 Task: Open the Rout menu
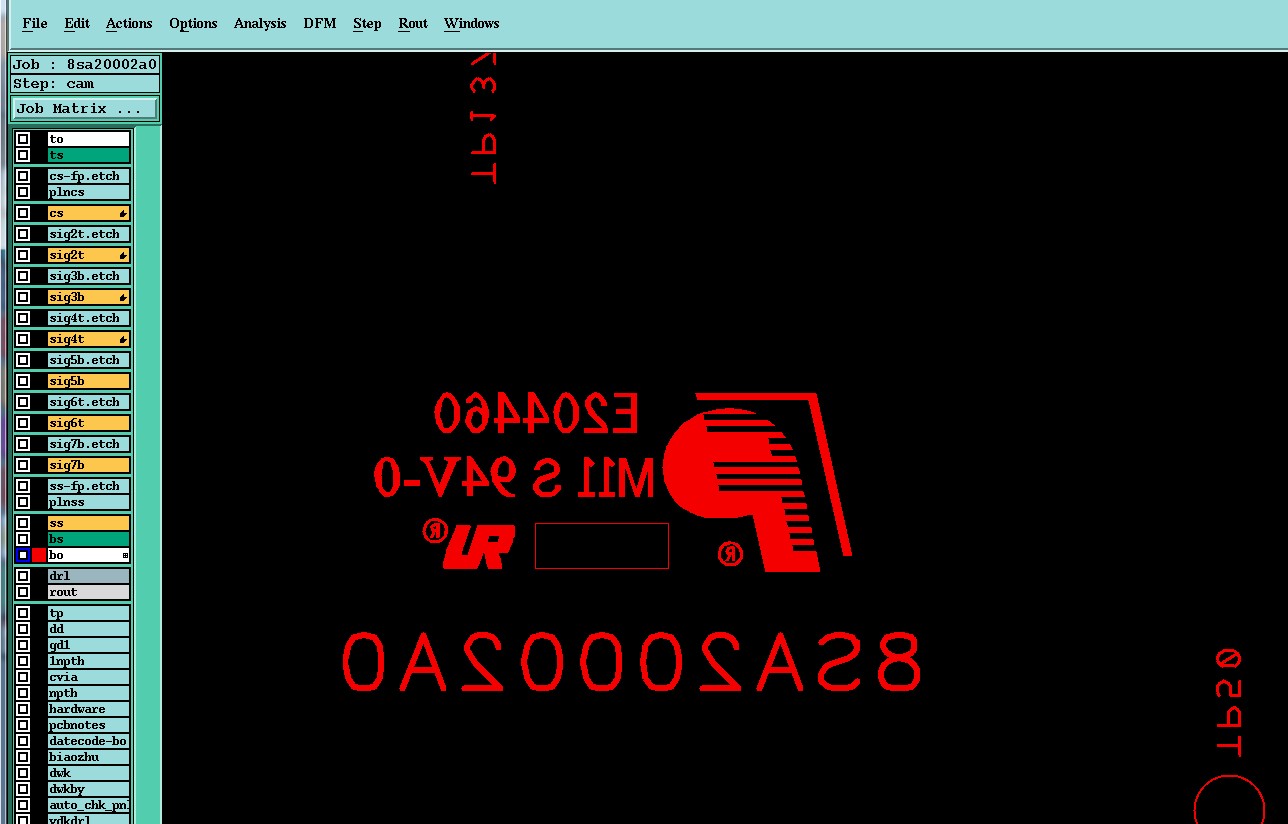[413, 23]
